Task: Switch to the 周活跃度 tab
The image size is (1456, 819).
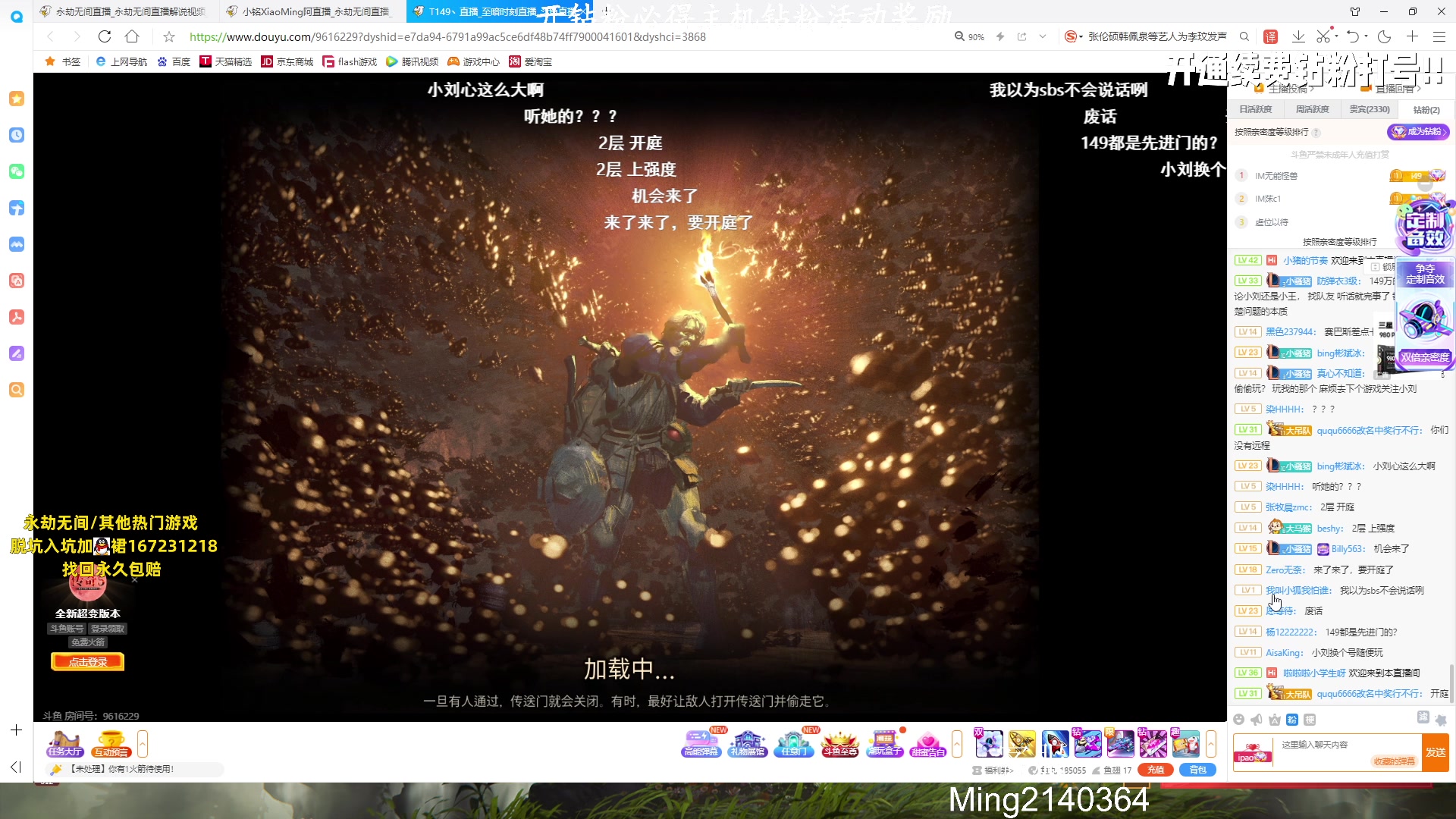Action: tap(1313, 109)
